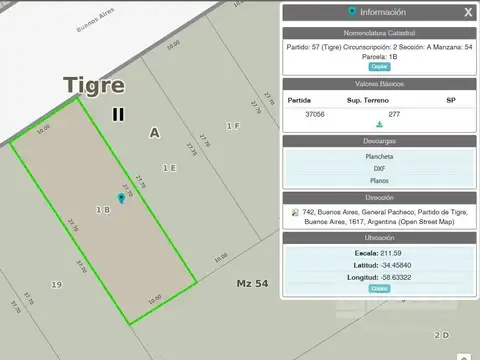This screenshot has height=360, width=480.
Task: Click the Mz 54 block label
Action: click(252, 284)
